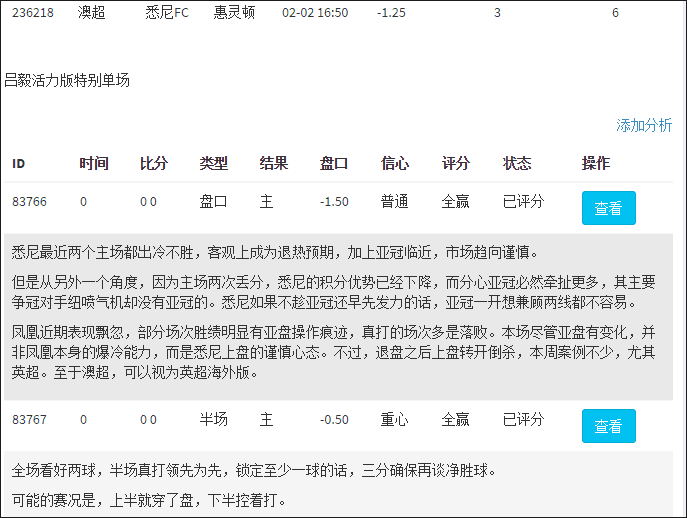Click the line 可能的赛况是
This screenshot has width=687, height=518.
pyautogui.click(x=149, y=500)
